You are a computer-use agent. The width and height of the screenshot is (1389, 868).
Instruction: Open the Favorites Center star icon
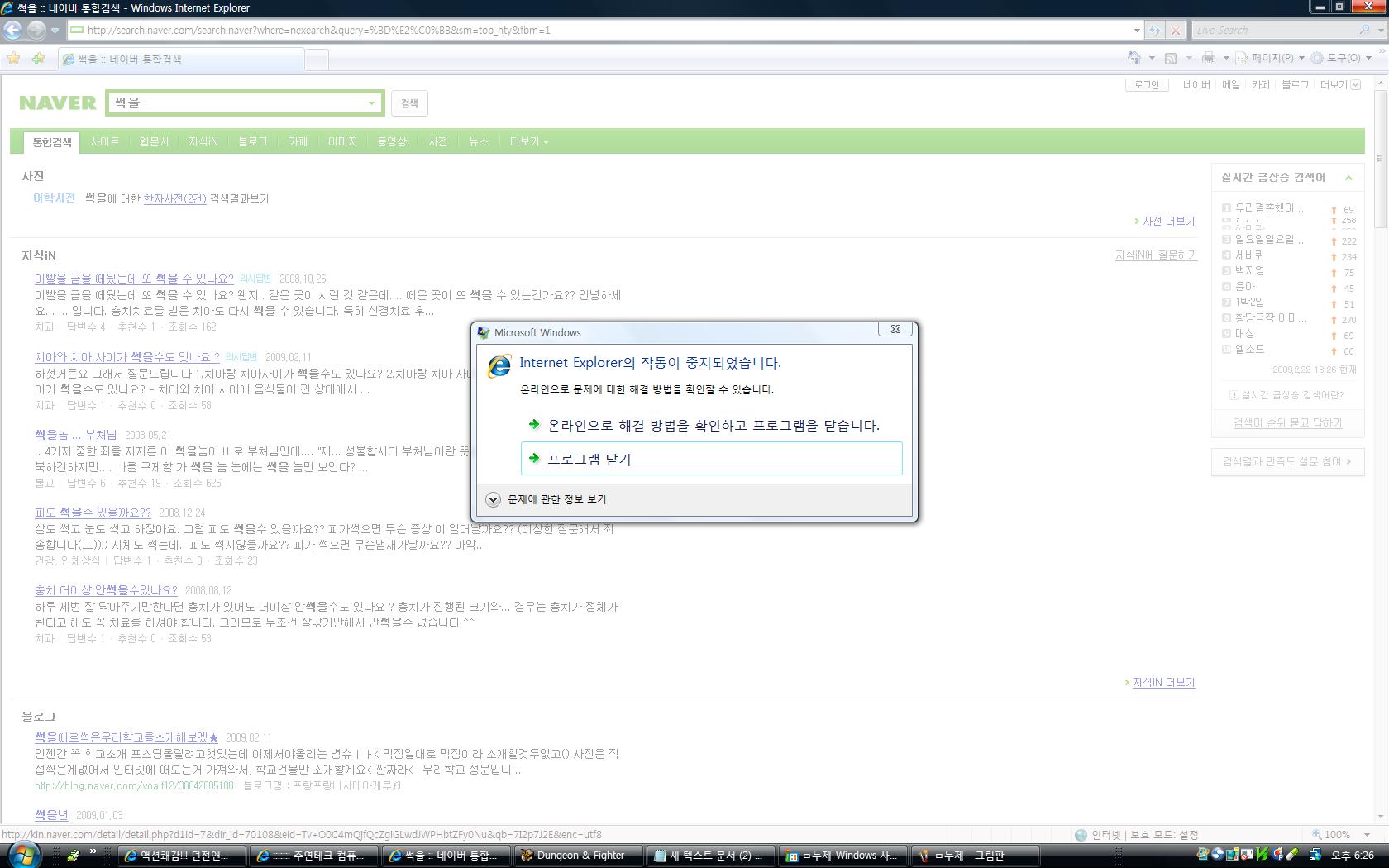click(14, 59)
